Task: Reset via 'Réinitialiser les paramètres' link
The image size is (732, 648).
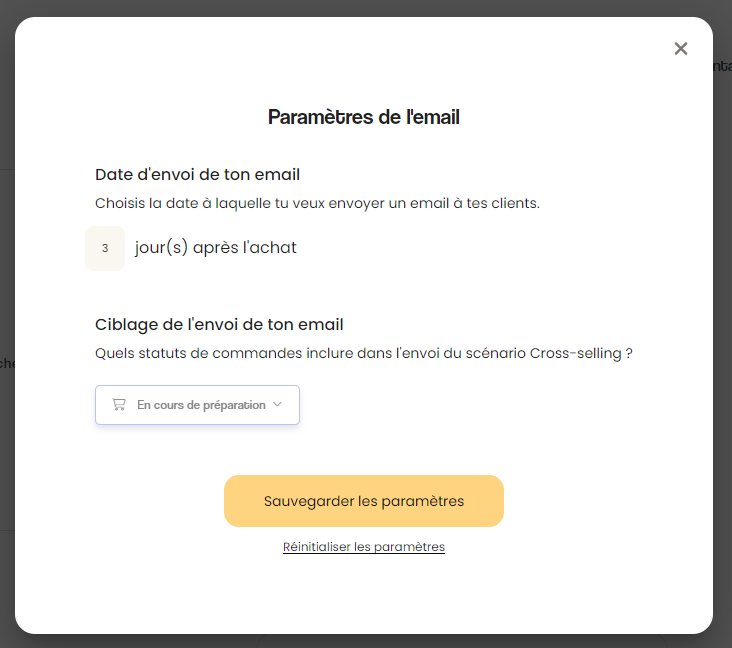Action: click(x=364, y=547)
